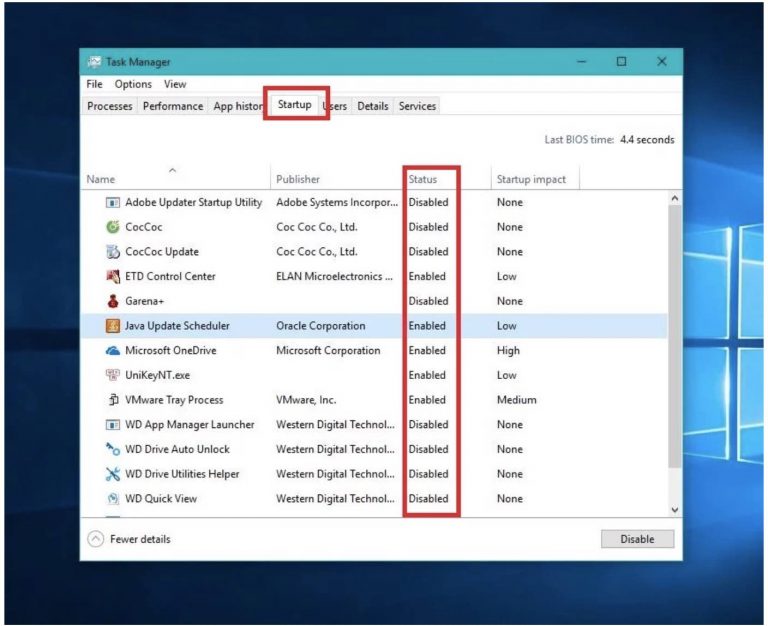This screenshot has width=768, height=626.
Task: Click the CocCoc Update icon
Action: tap(113, 252)
